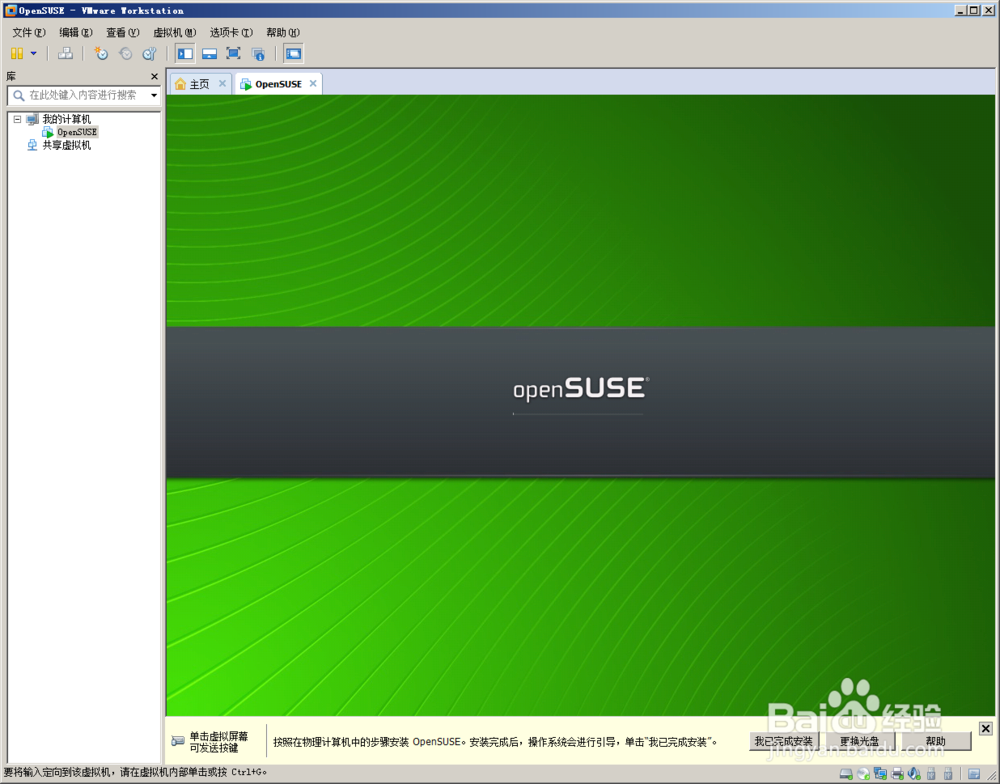Click the greyed revert to snapshot icon
1000x784 pixels.
coord(126,54)
